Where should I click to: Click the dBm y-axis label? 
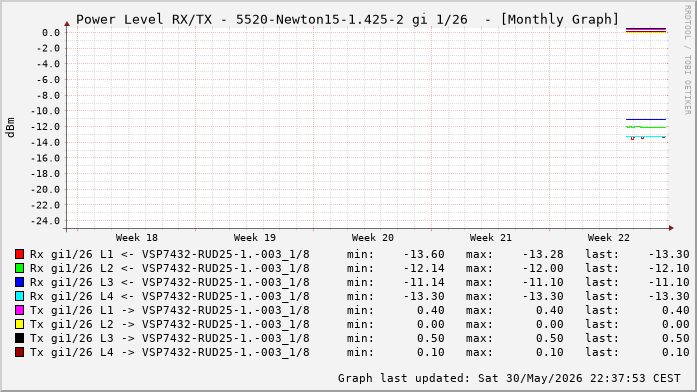coord(10,128)
